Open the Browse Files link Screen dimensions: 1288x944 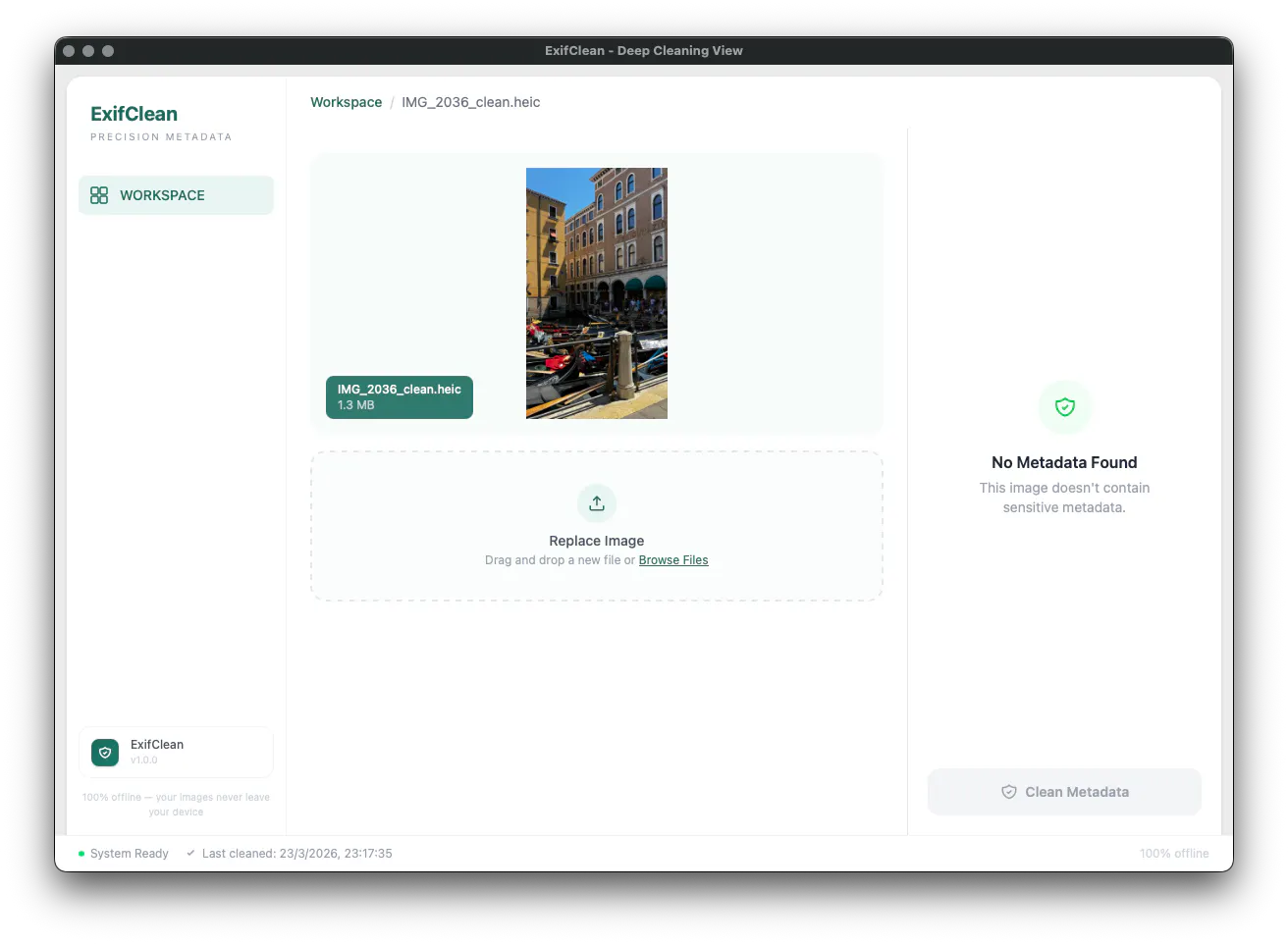coord(673,560)
